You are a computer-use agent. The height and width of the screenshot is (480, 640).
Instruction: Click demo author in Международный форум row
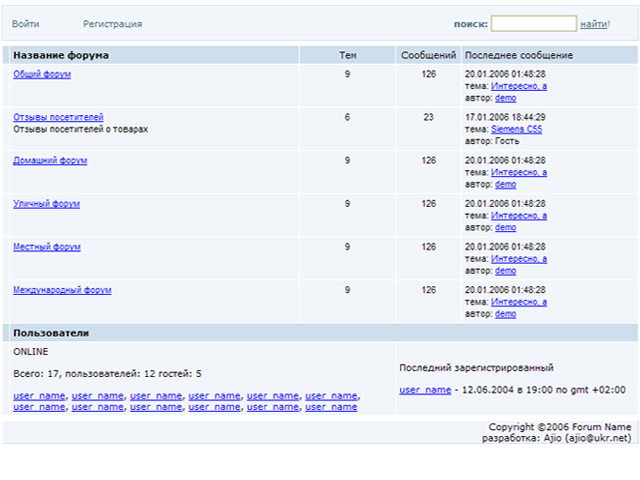505,314
